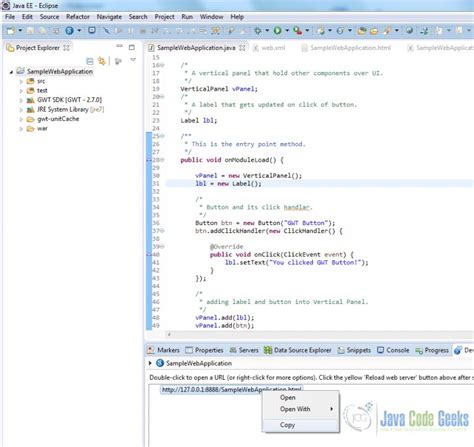Open the Navigate menu
Viewport: 474px width, 447px height.
(109, 17)
